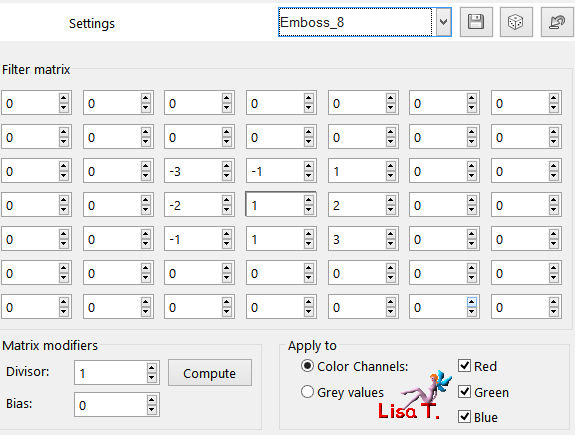
Task: Click the randomize dice icon
Action: 516,22
